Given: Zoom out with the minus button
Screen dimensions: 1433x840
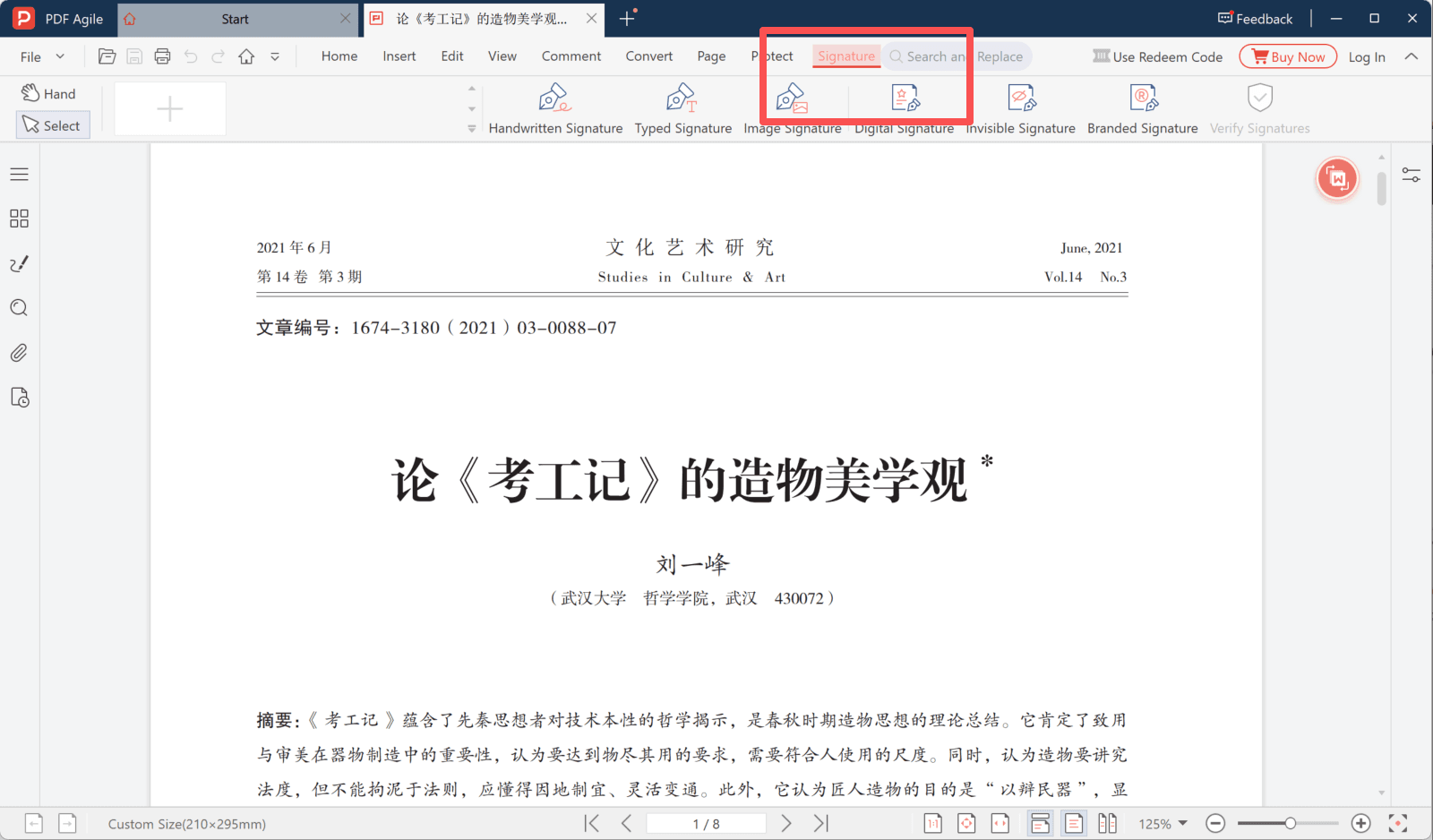Looking at the screenshot, I should 1215,823.
